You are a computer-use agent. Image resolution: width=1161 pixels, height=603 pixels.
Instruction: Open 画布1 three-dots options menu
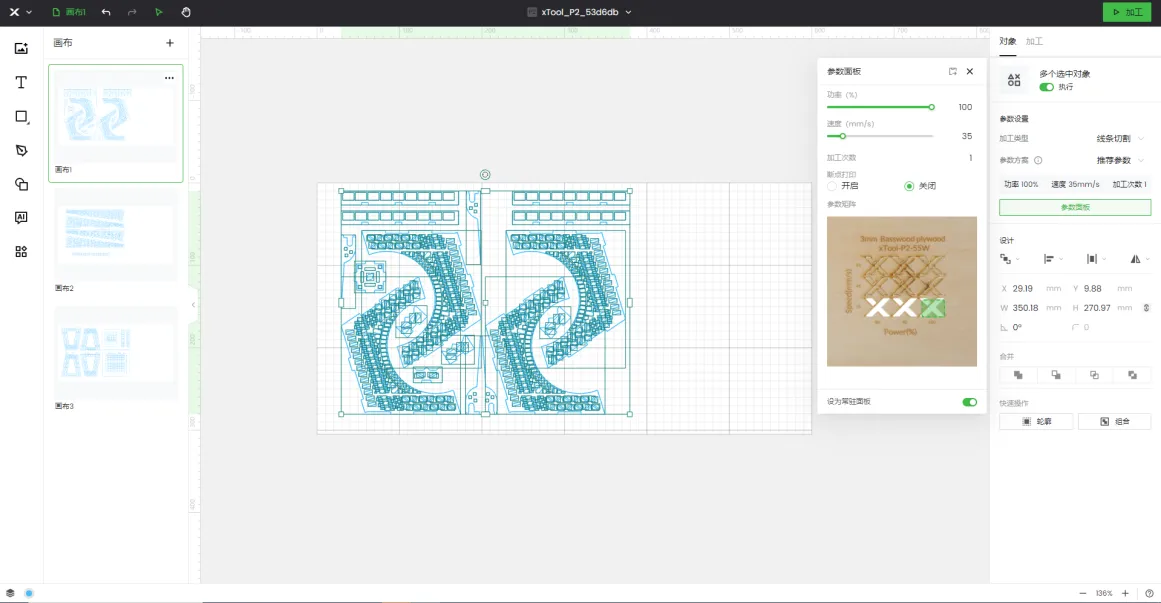tap(169, 78)
